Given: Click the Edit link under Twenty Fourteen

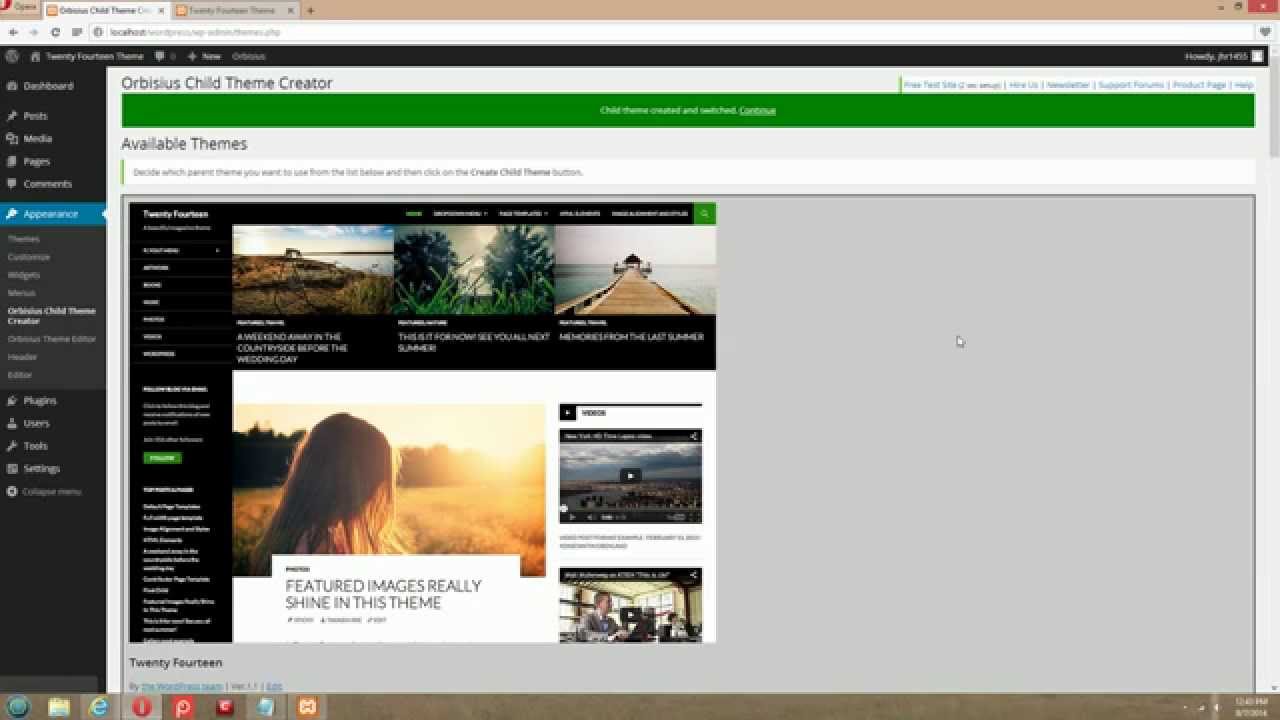Looking at the screenshot, I should point(274,686).
